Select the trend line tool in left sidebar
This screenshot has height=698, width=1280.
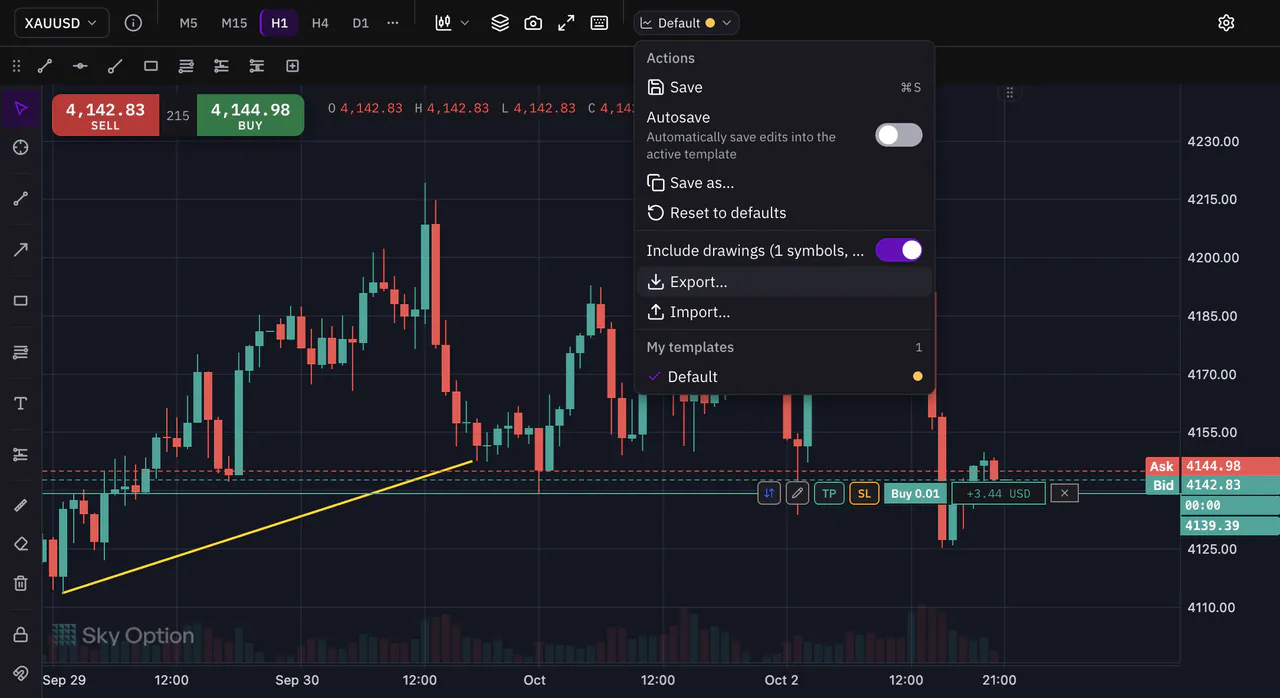(20, 198)
